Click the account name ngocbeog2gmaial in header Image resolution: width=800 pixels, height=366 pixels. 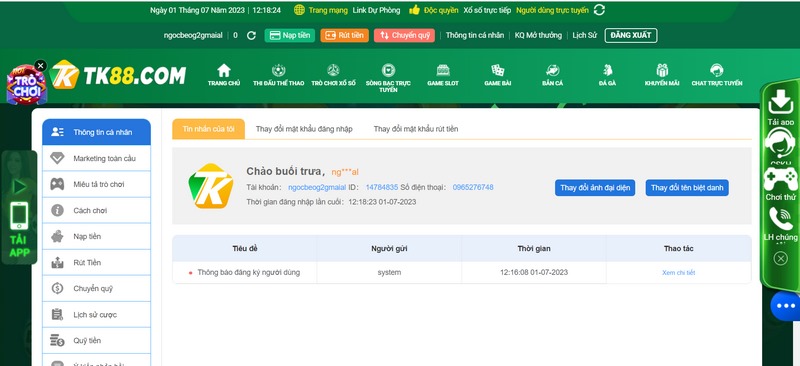(x=193, y=35)
